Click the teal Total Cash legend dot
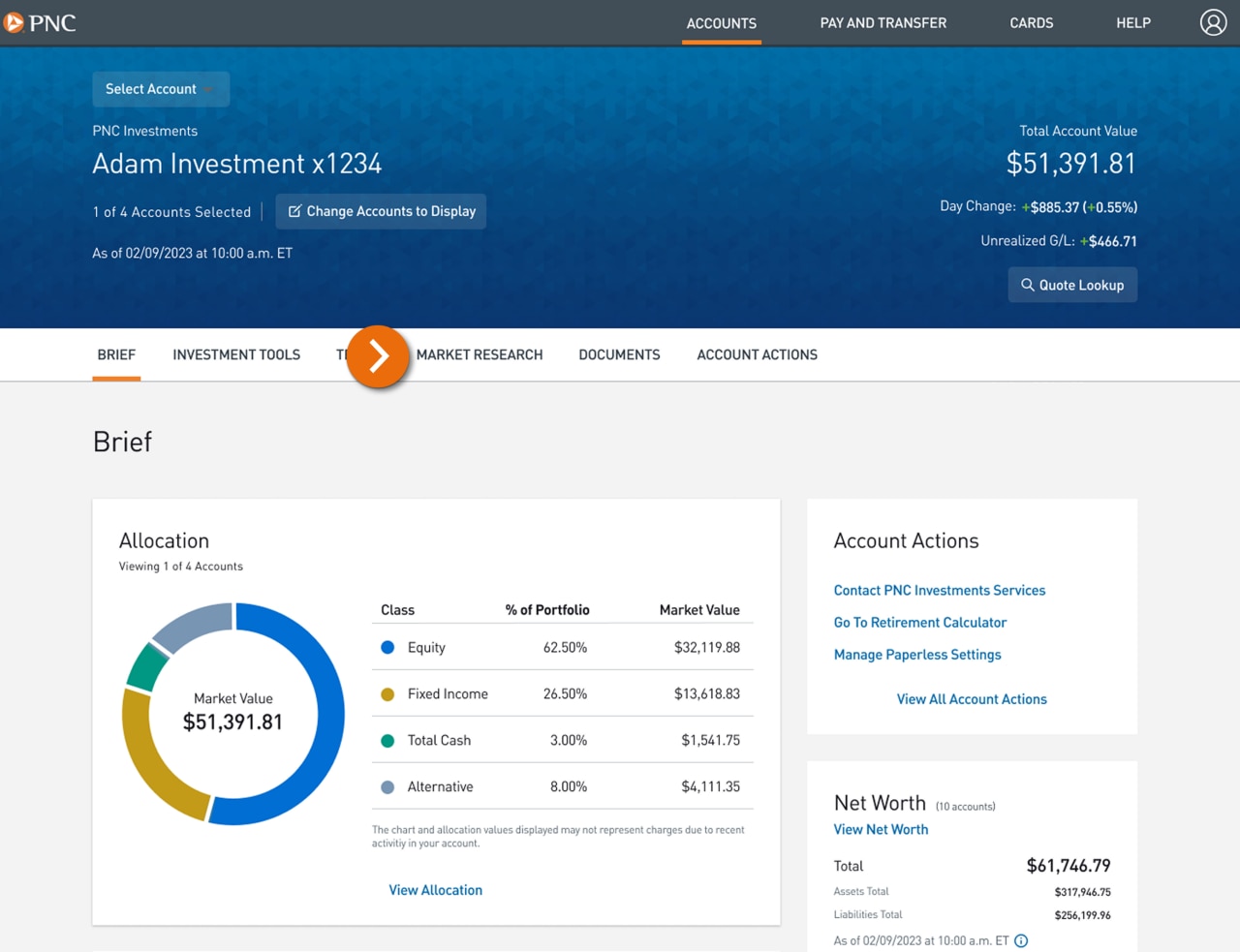The height and width of the screenshot is (952, 1240). (x=387, y=739)
